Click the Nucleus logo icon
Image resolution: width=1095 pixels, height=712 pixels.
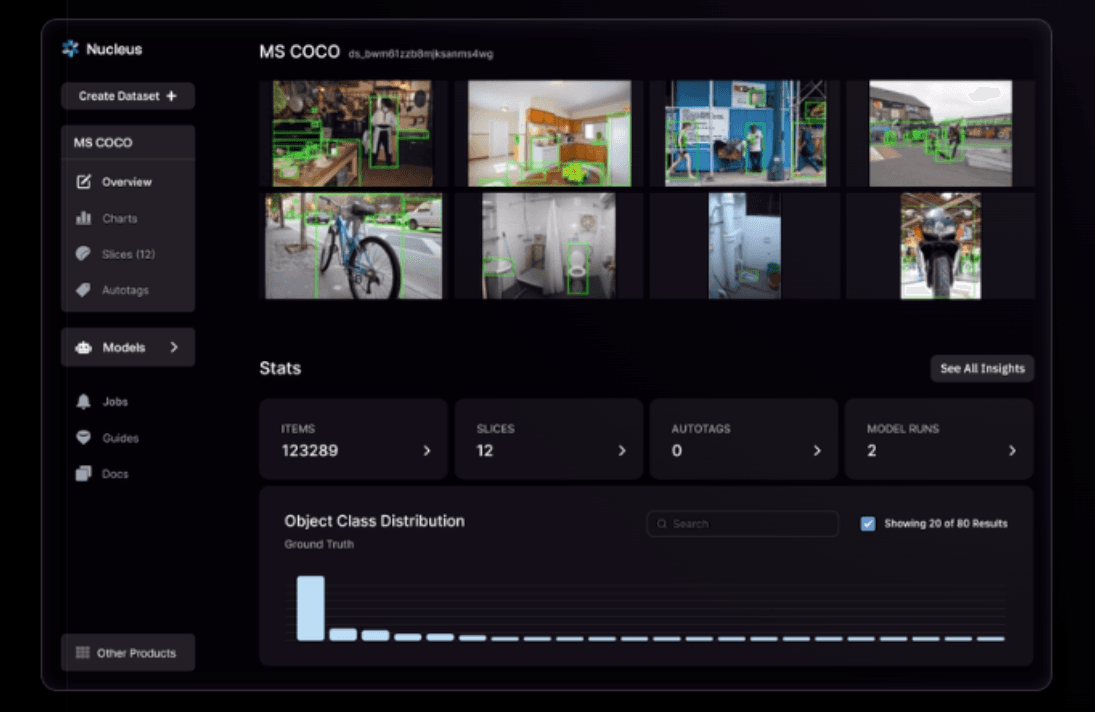point(70,48)
